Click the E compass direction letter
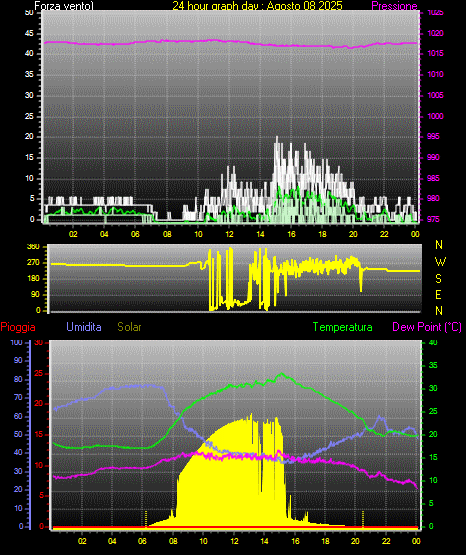 click(438, 294)
